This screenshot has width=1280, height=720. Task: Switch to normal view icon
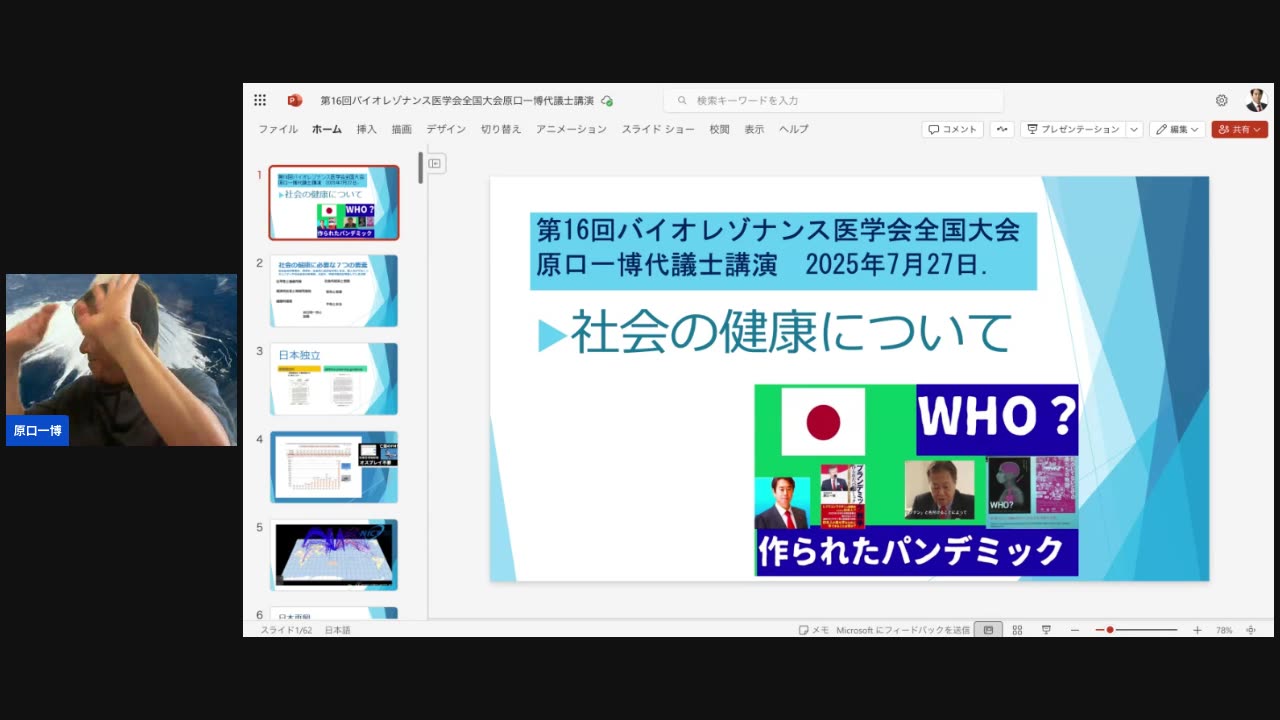tap(988, 630)
